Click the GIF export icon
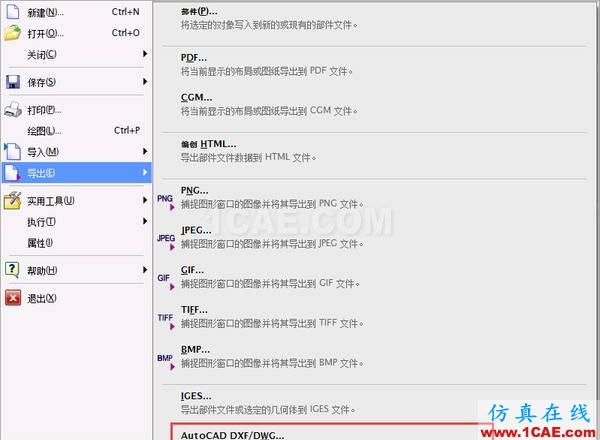The height and width of the screenshot is (440, 600). [x=166, y=281]
